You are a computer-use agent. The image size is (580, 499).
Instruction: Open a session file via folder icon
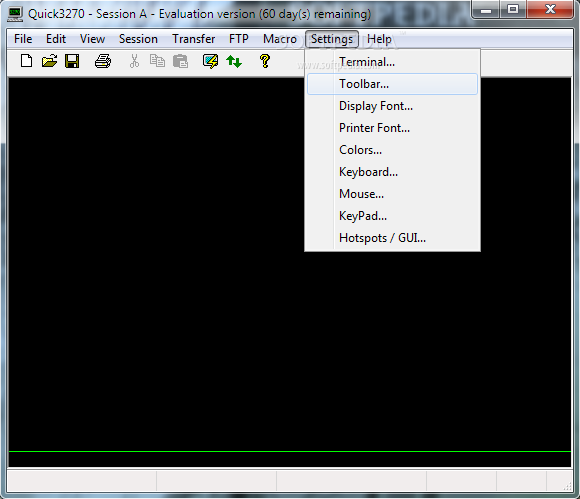point(49,61)
